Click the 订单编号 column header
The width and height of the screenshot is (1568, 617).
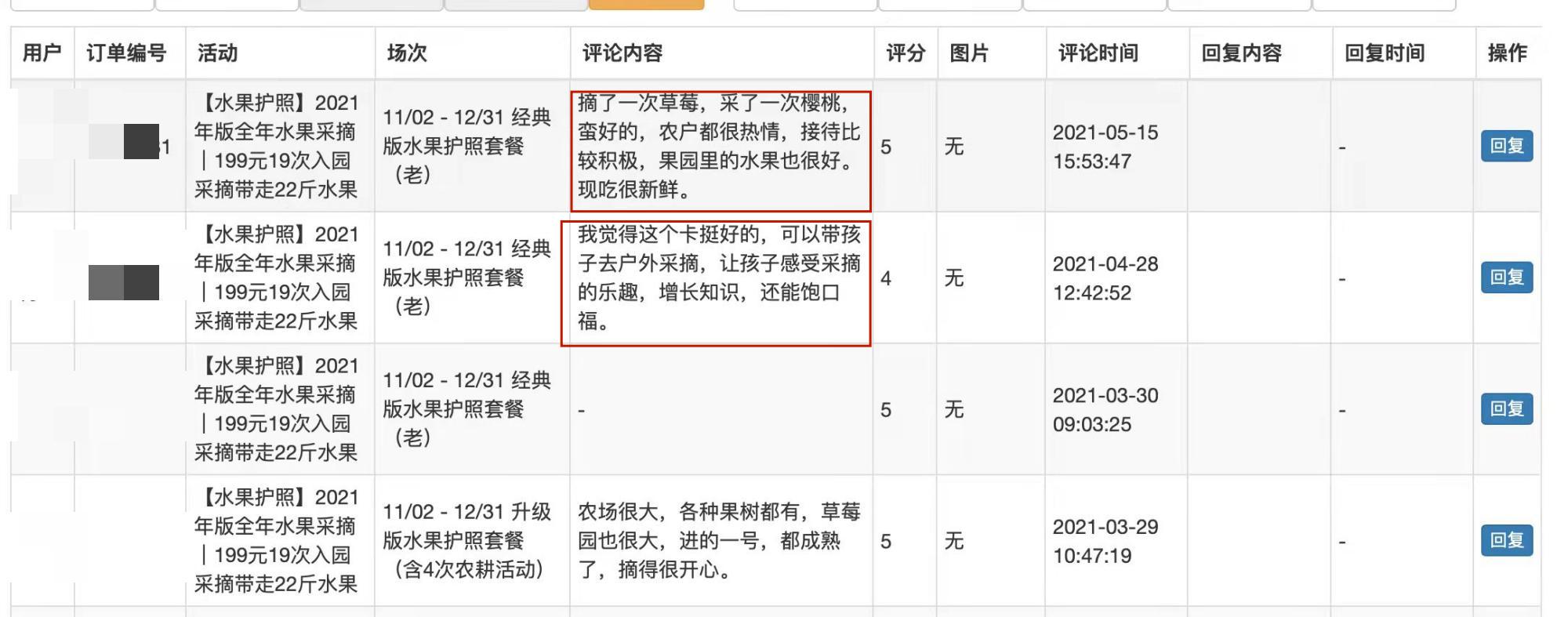pos(127,53)
